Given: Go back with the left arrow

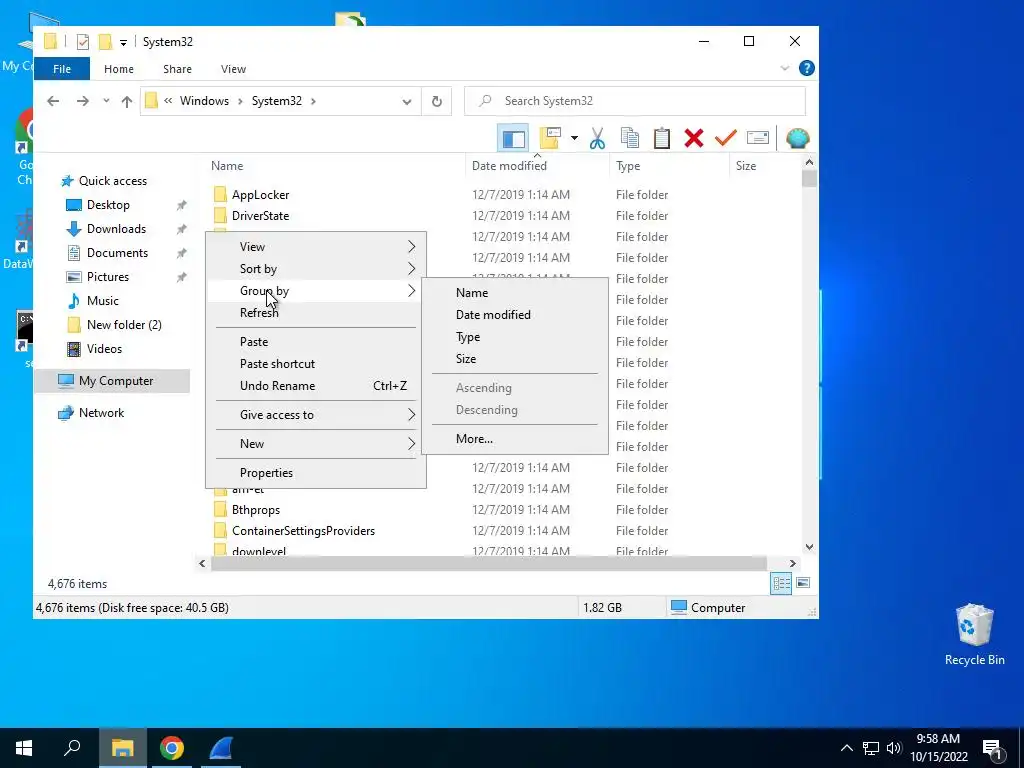Looking at the screenshot, I should [53, 101].
